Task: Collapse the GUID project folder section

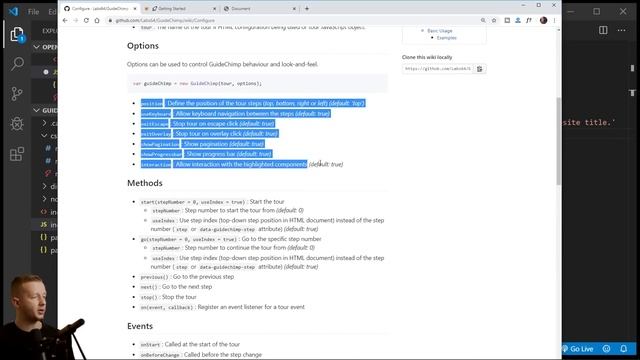Action: 37,110
